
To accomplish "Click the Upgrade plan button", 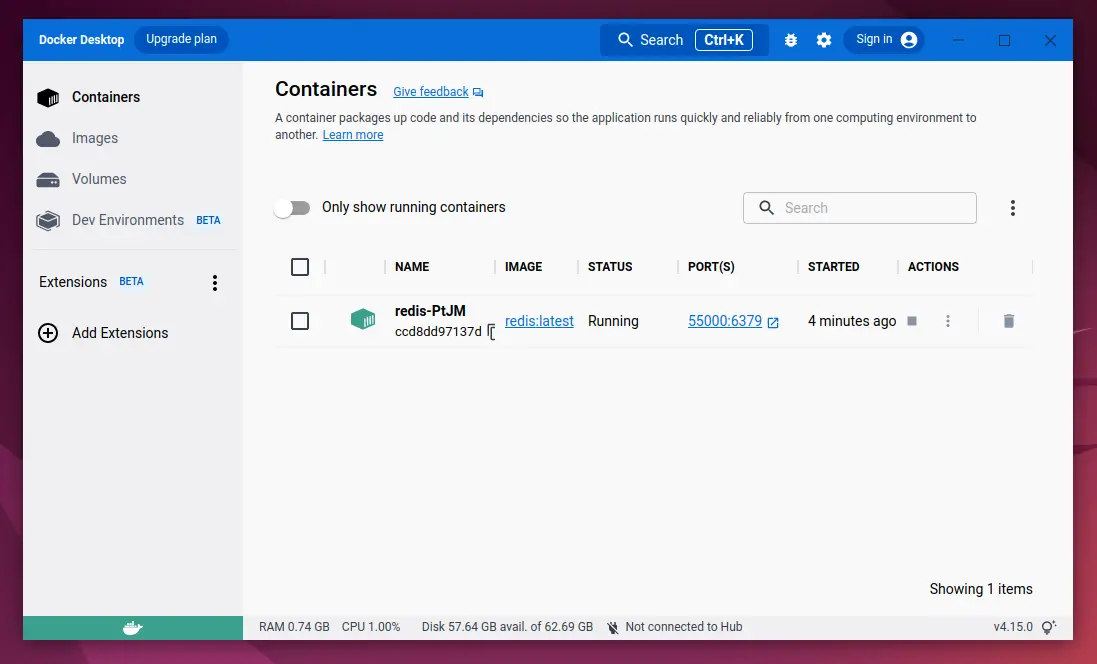I will (181, 39).
